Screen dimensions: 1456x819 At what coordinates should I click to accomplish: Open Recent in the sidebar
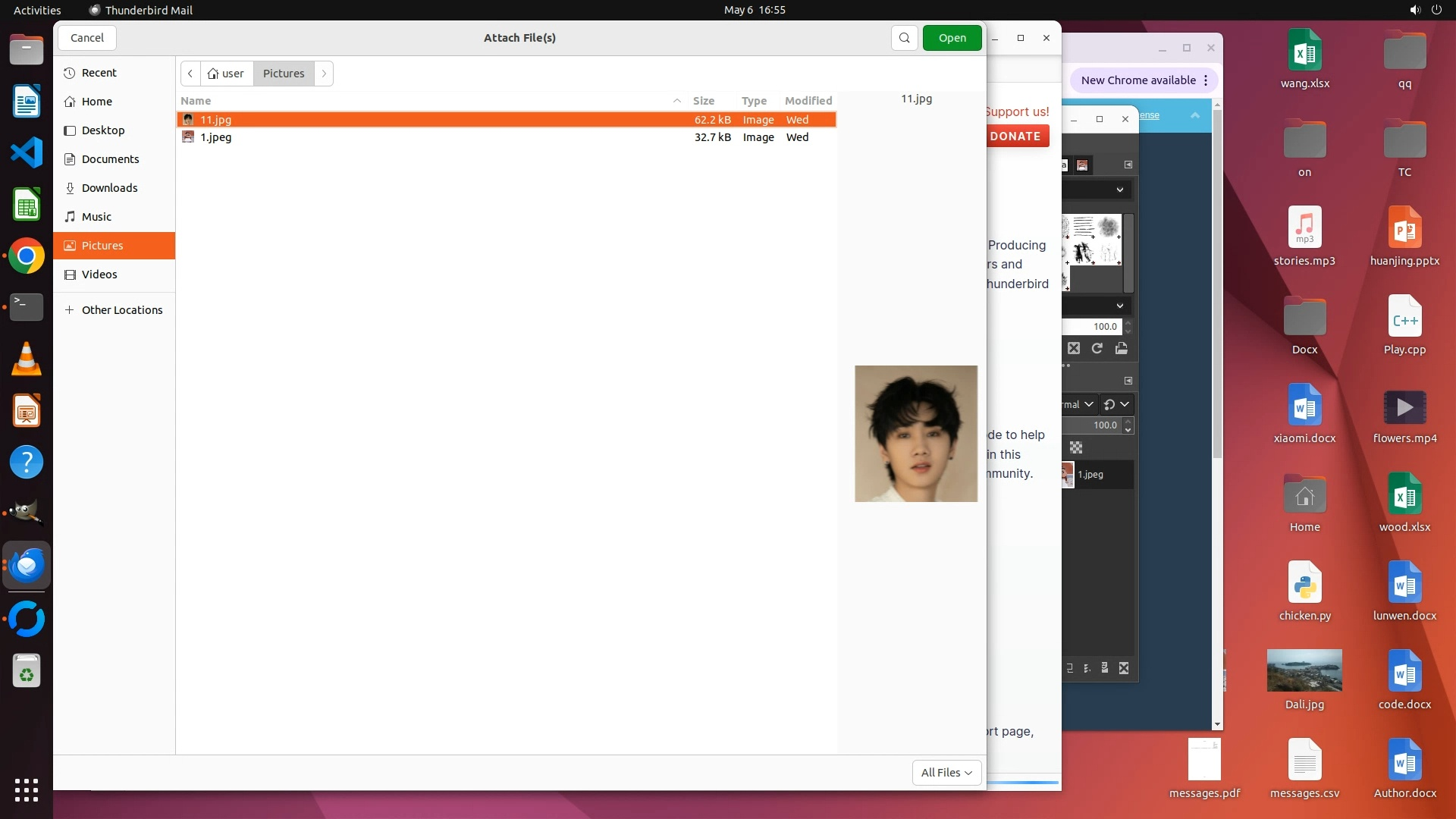click(99, 73)
